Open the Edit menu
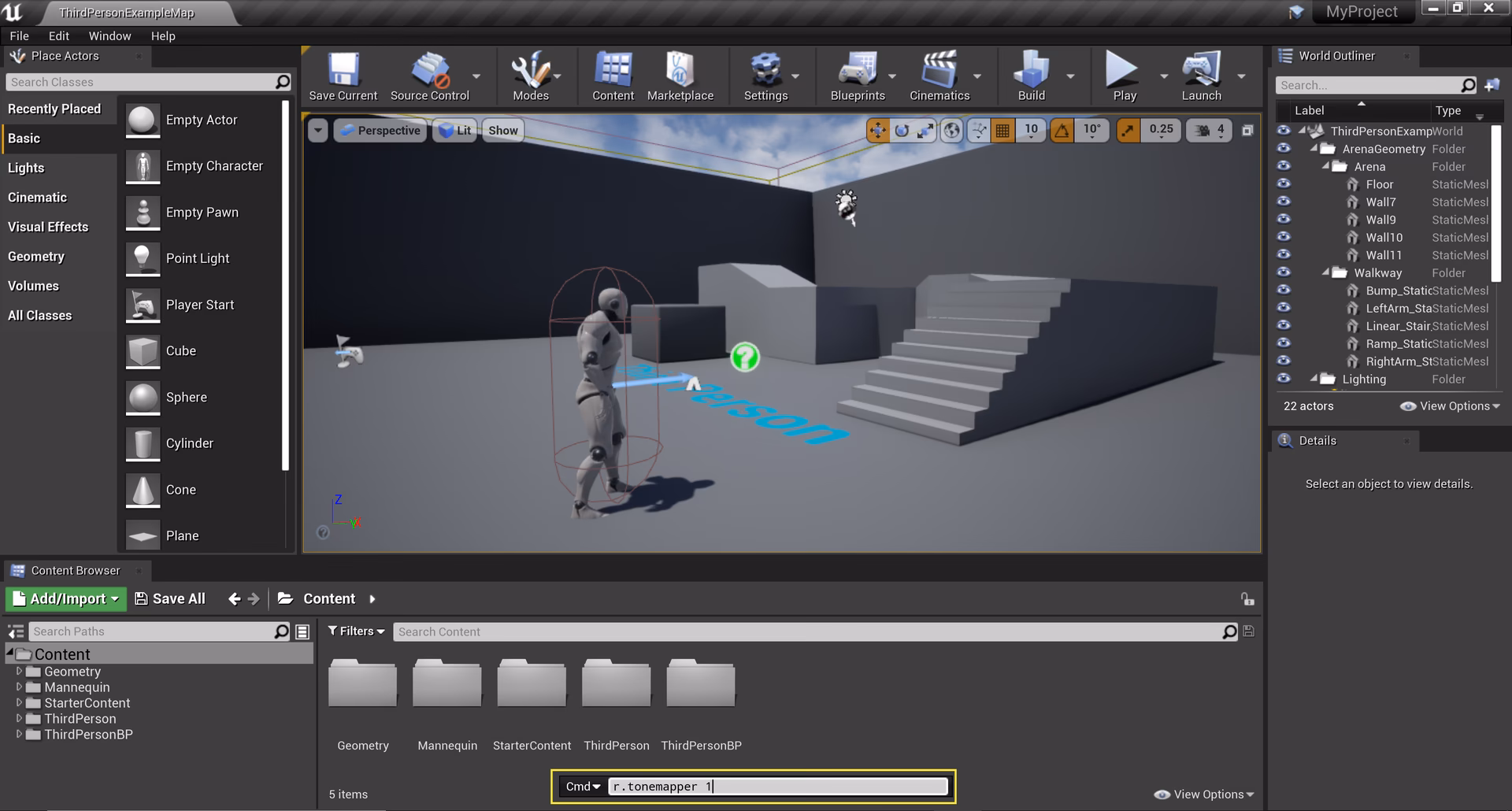 coord(58,35)
